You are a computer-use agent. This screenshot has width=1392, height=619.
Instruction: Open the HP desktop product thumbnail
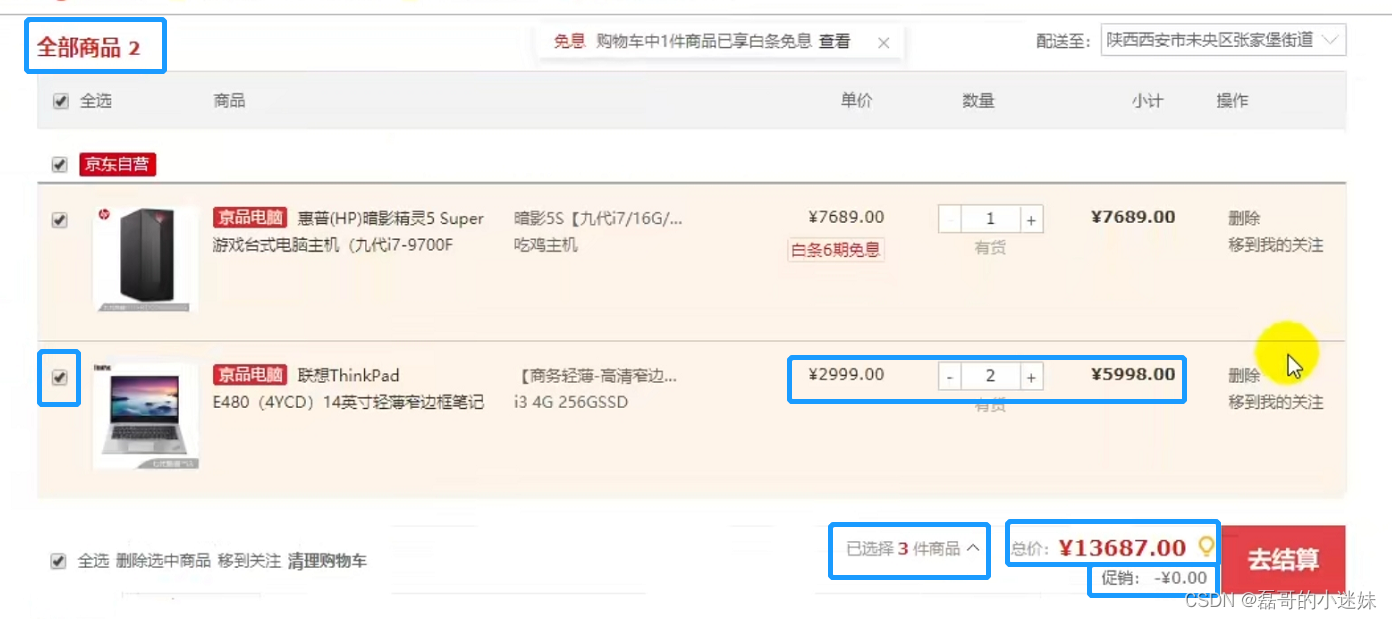145,260
